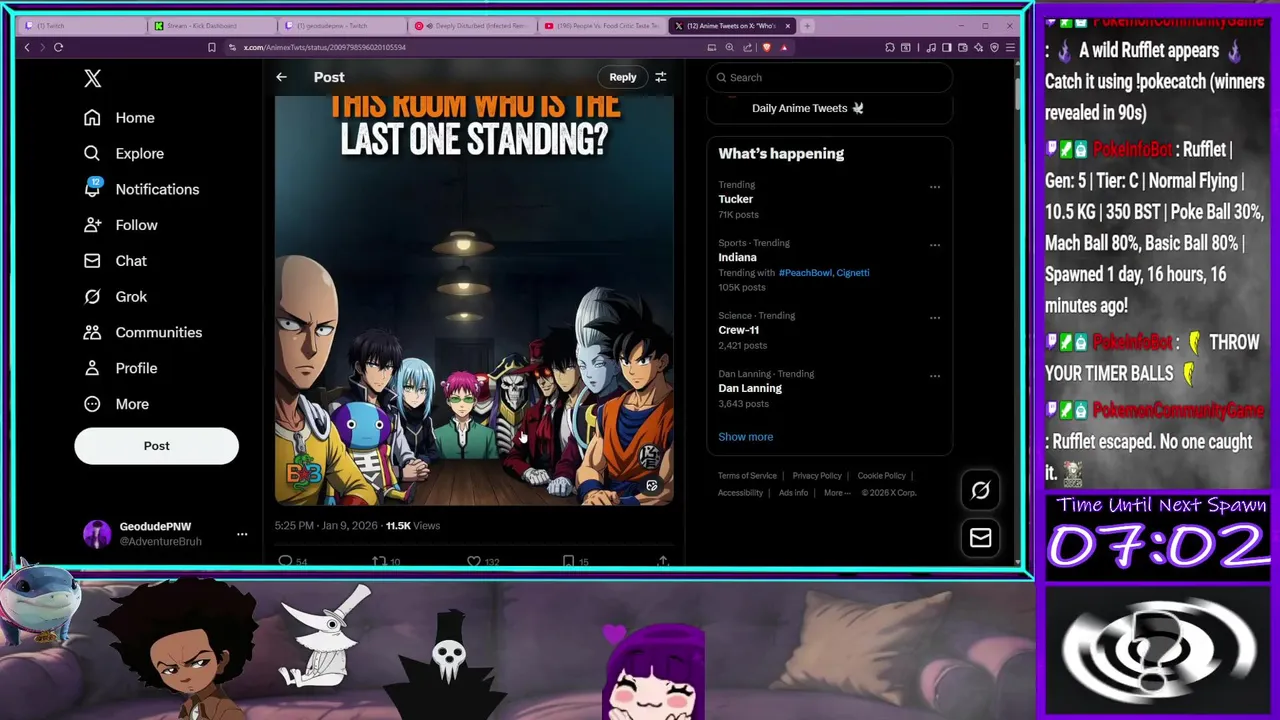Open options for the Crew-11 trend
This screenshot has width=1280, height=720.
[x=935, y=318]
